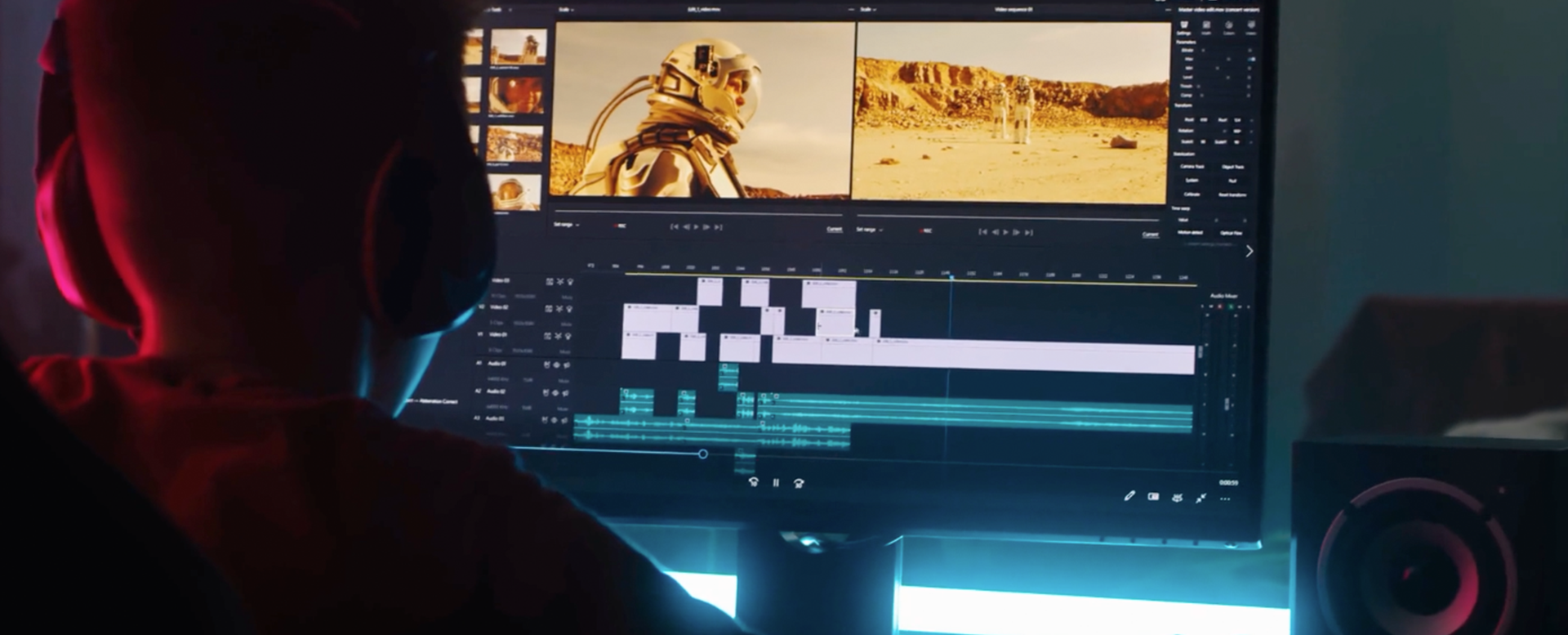Mute Audio 02 track with speaker icon
The height and width of the screenshot is (635, 1568).
565,393
